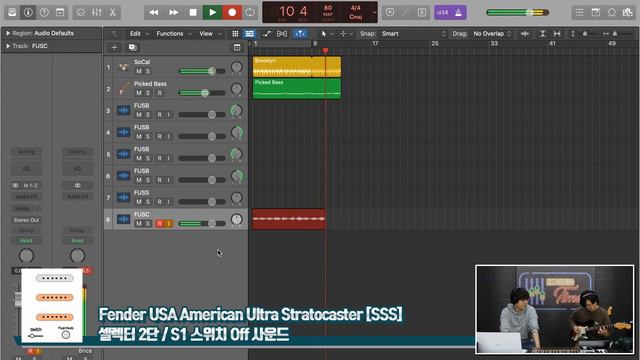
Task: Click the FUSS track audio icon
Action: [x=123, y=197]
